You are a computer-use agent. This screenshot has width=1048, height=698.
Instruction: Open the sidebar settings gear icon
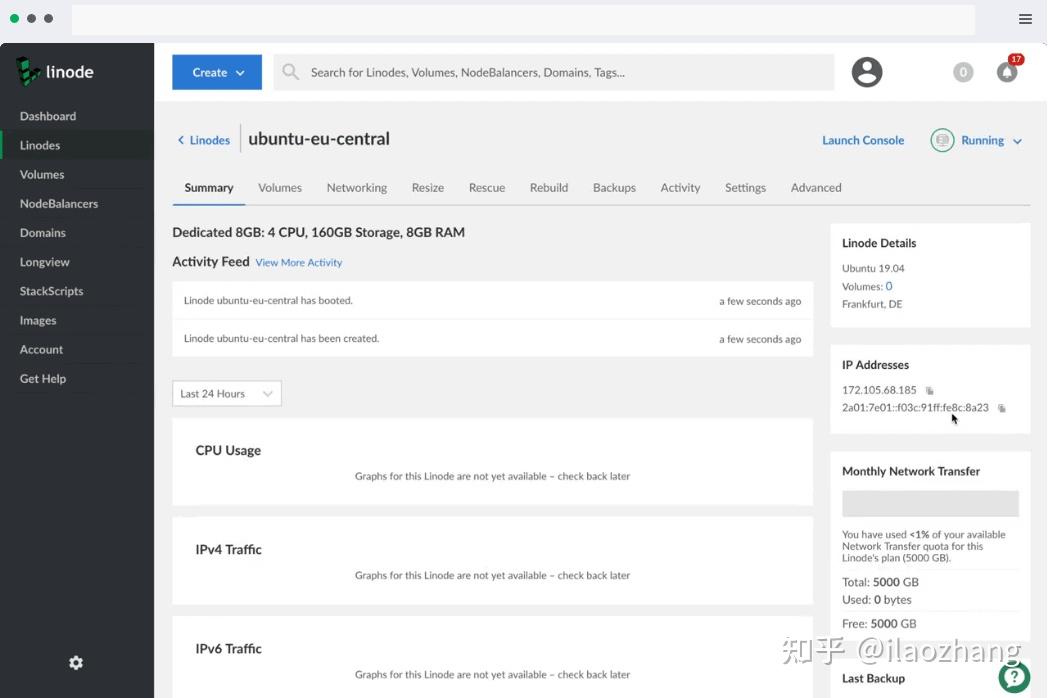[75, 662]
